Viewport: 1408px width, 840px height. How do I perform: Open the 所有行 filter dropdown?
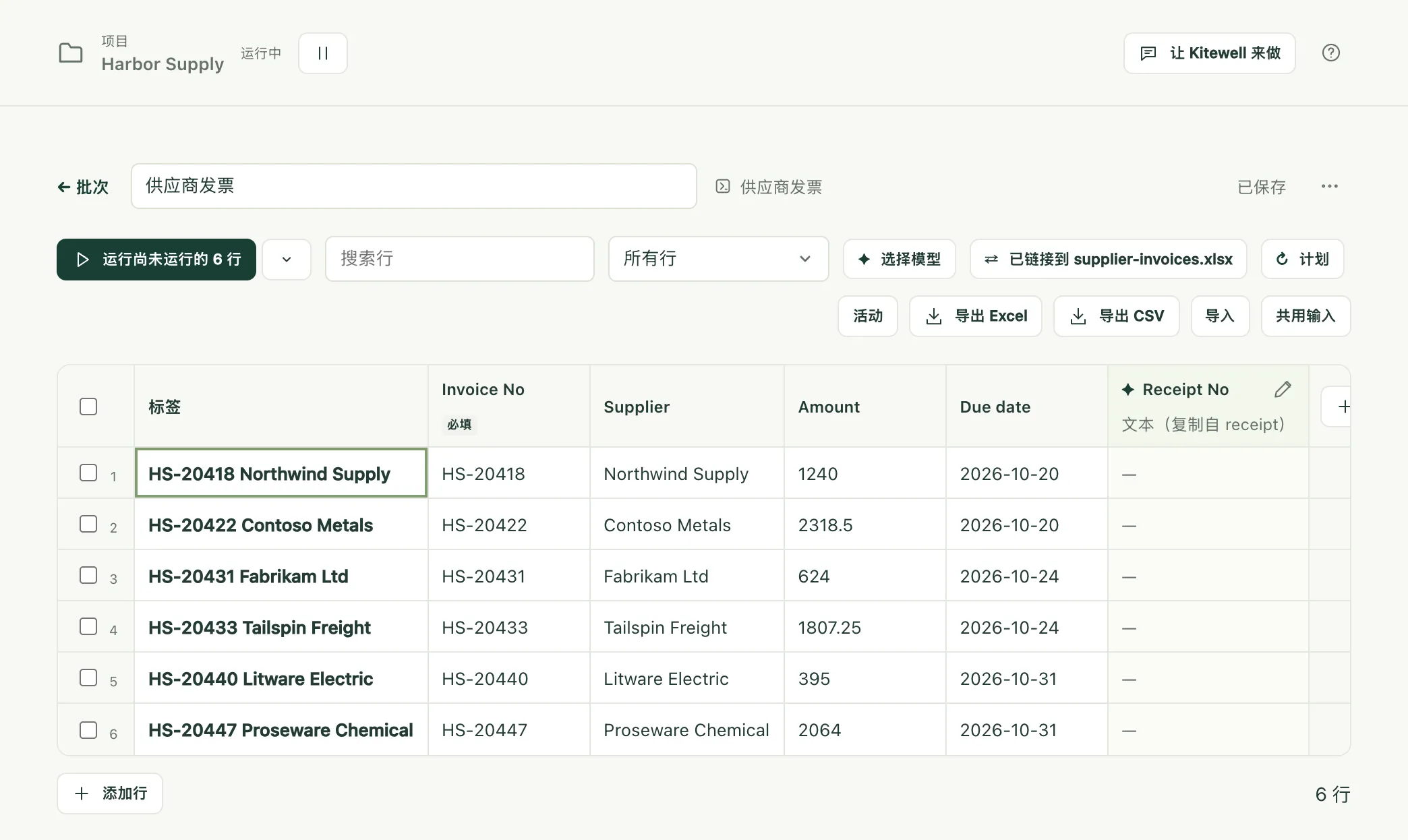coord(718,259)
